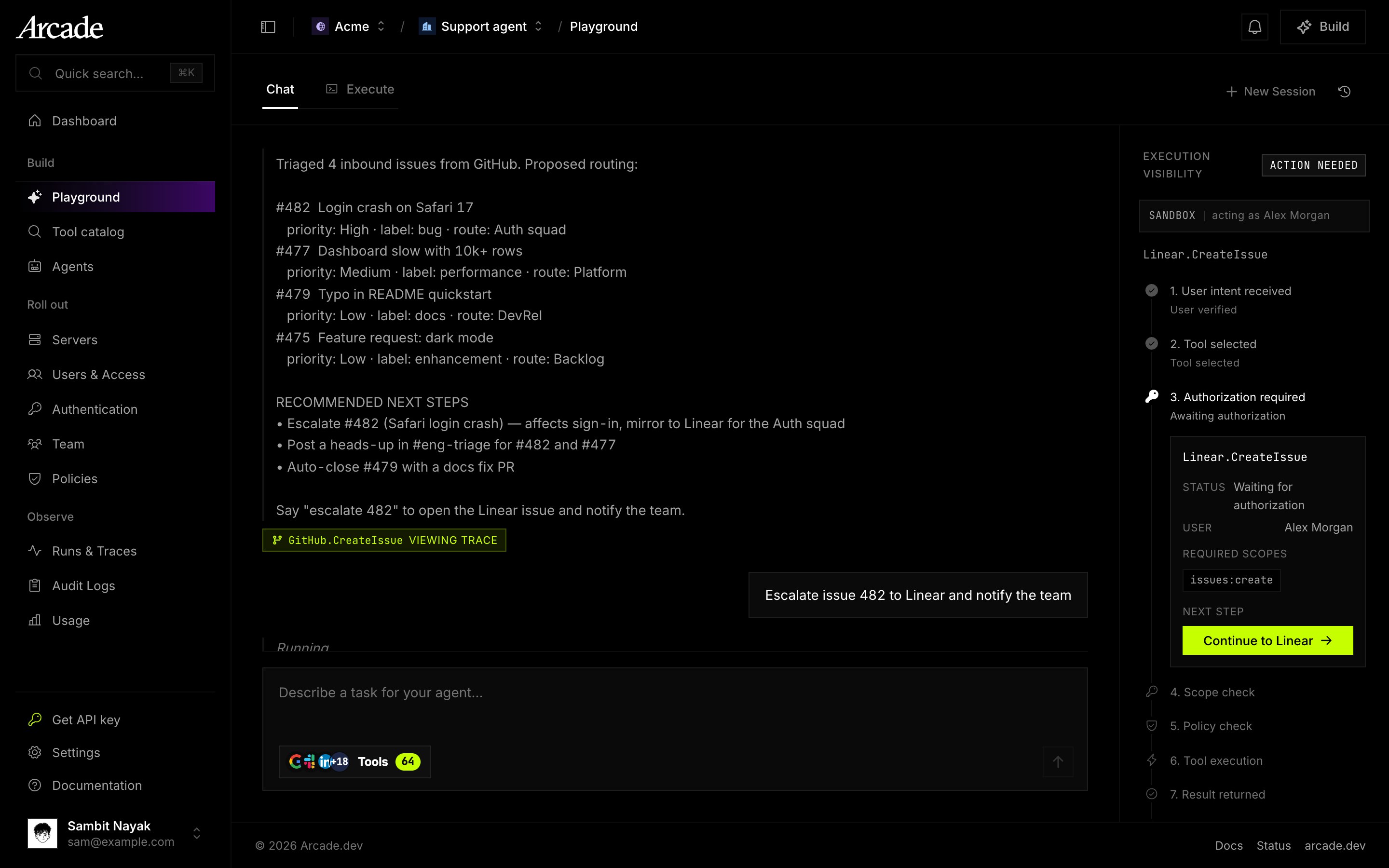Open Audit Logs page
1389x868 pixels.
[115, 585]
